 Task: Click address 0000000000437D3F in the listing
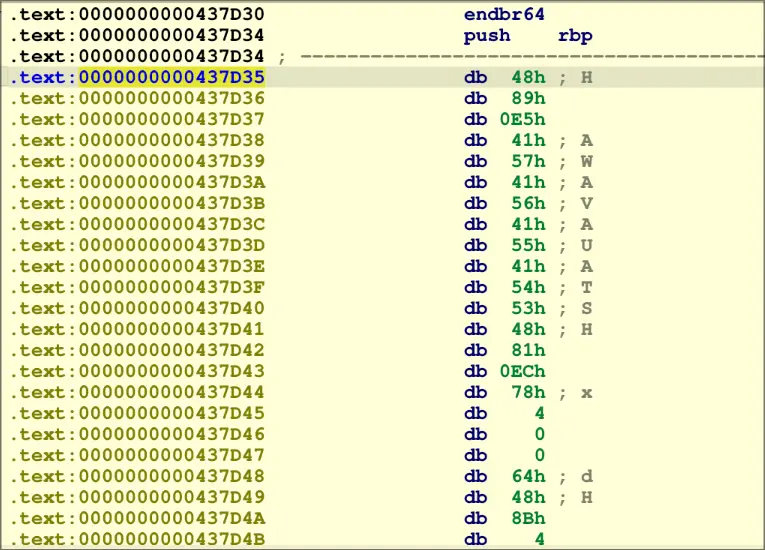[172, 287]
